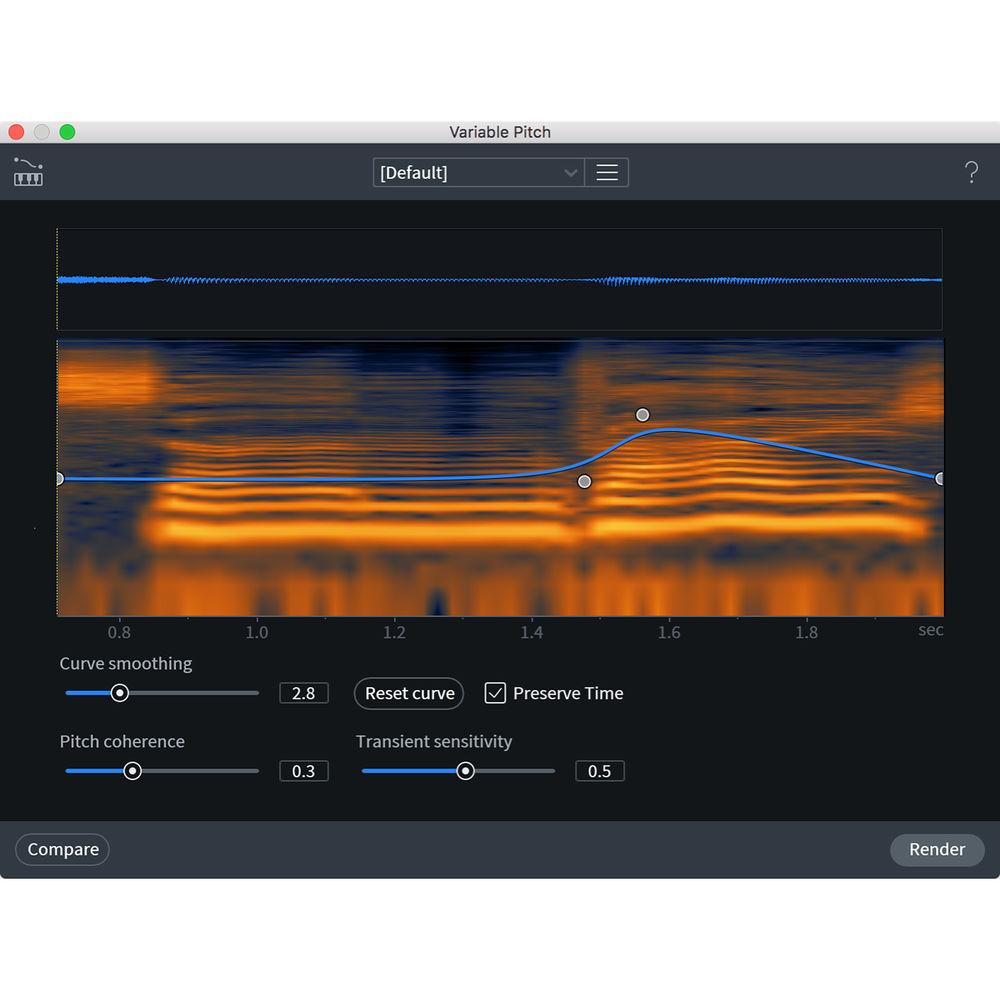Screen dimensions: 1000x1000
Task: Click the Compare button
Action: click(62, 849)
